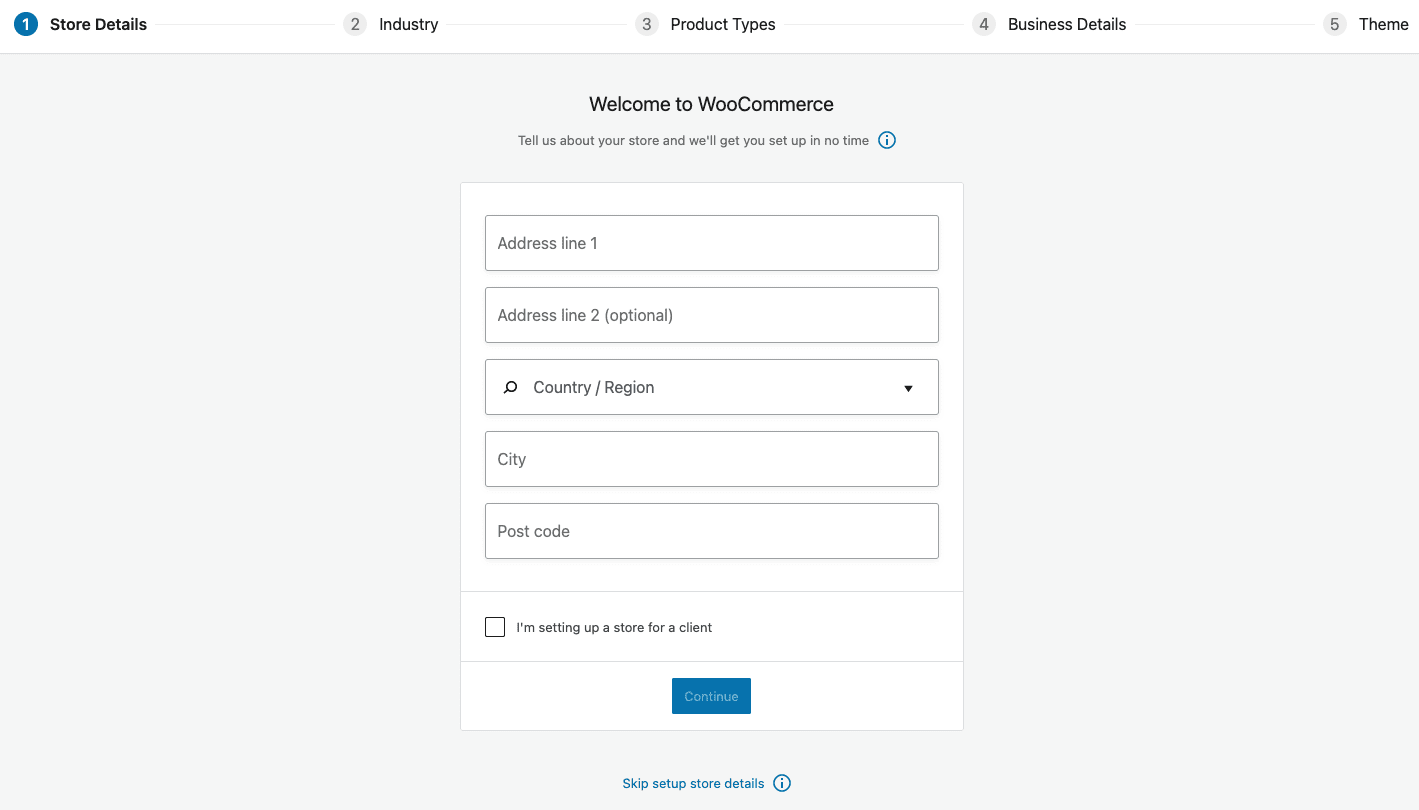
Task: Select the Business Details step label
Action: click(x=1066, y=24)
